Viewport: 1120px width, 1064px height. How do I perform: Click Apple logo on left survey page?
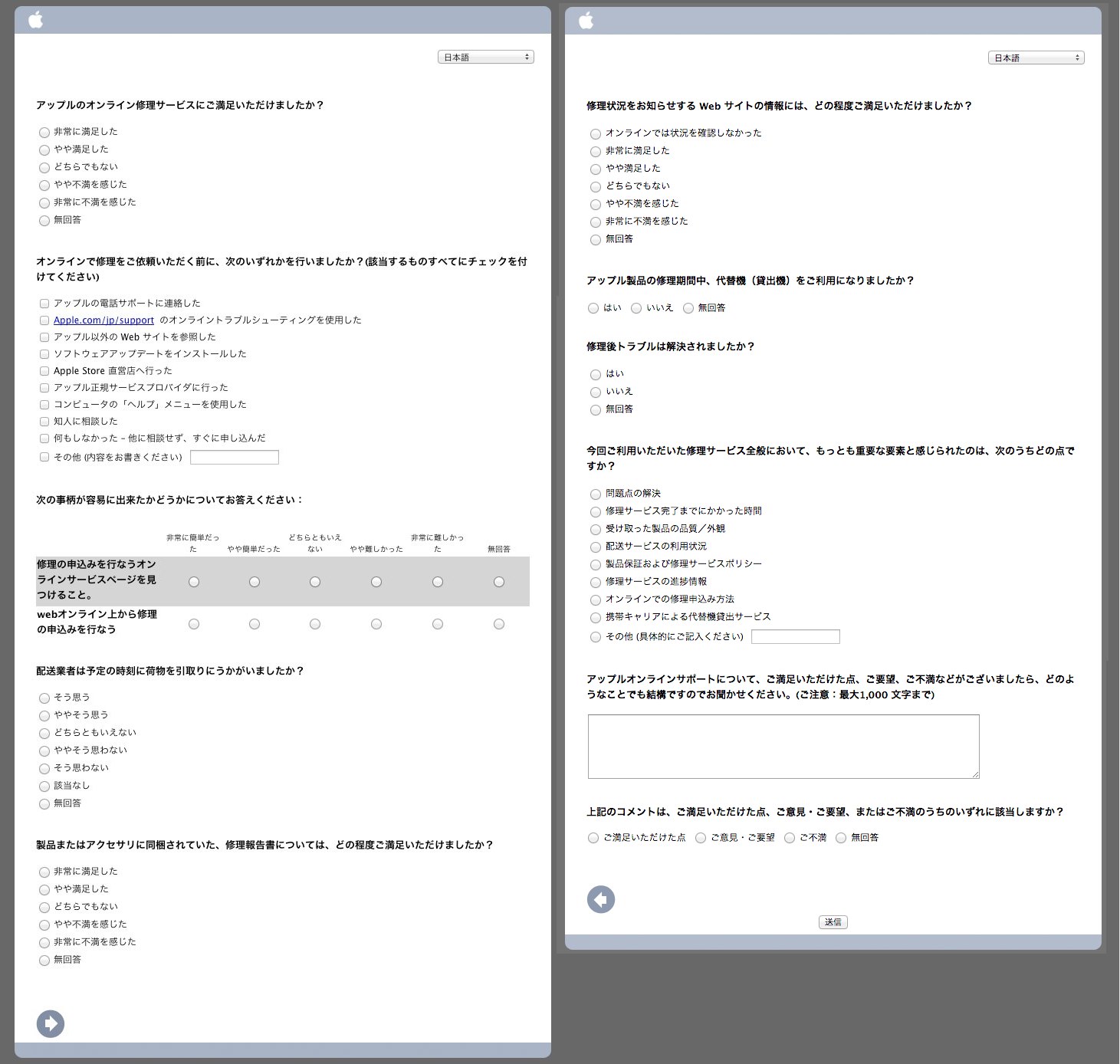(36, 20)
